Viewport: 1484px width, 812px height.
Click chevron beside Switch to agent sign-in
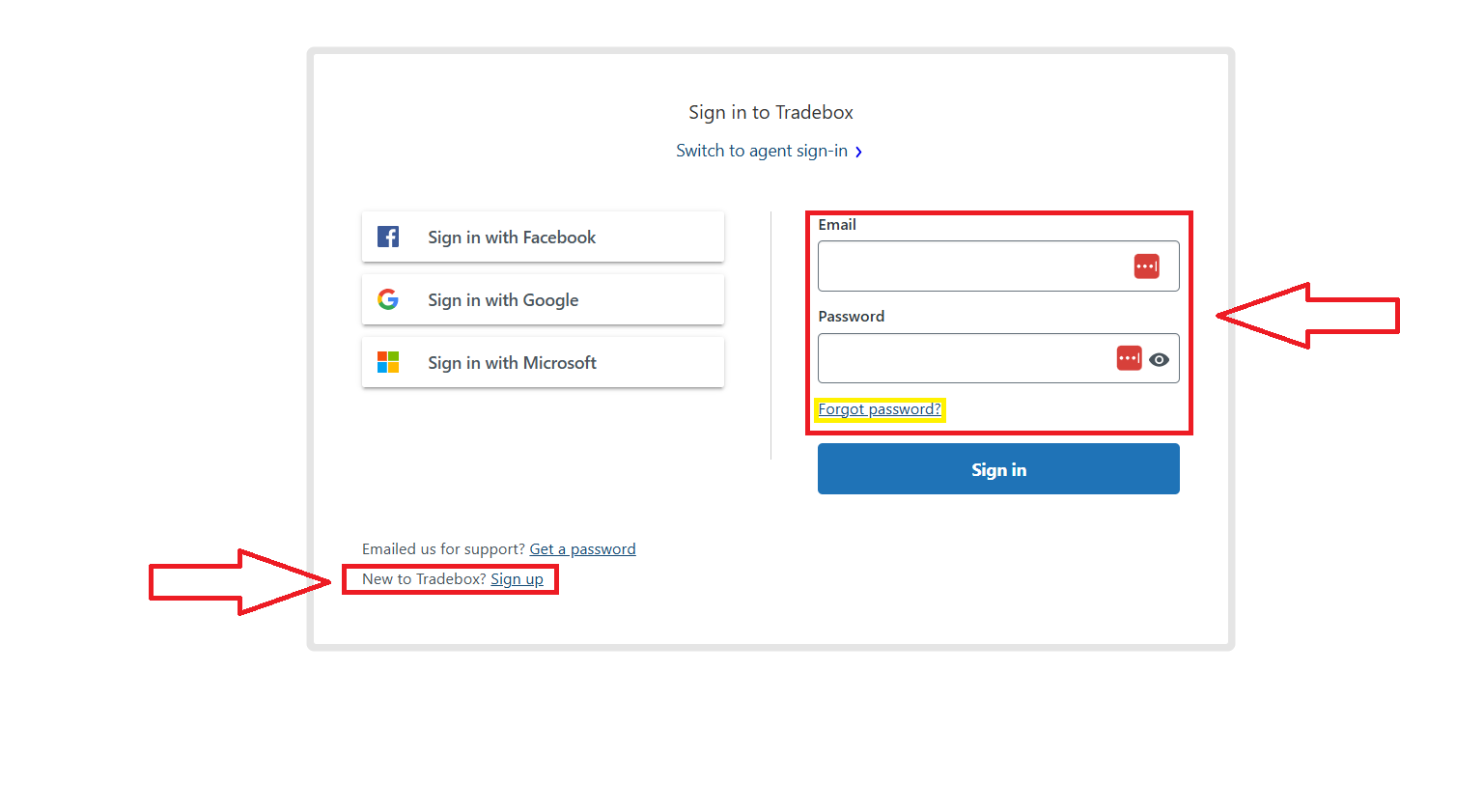(858, 152)
